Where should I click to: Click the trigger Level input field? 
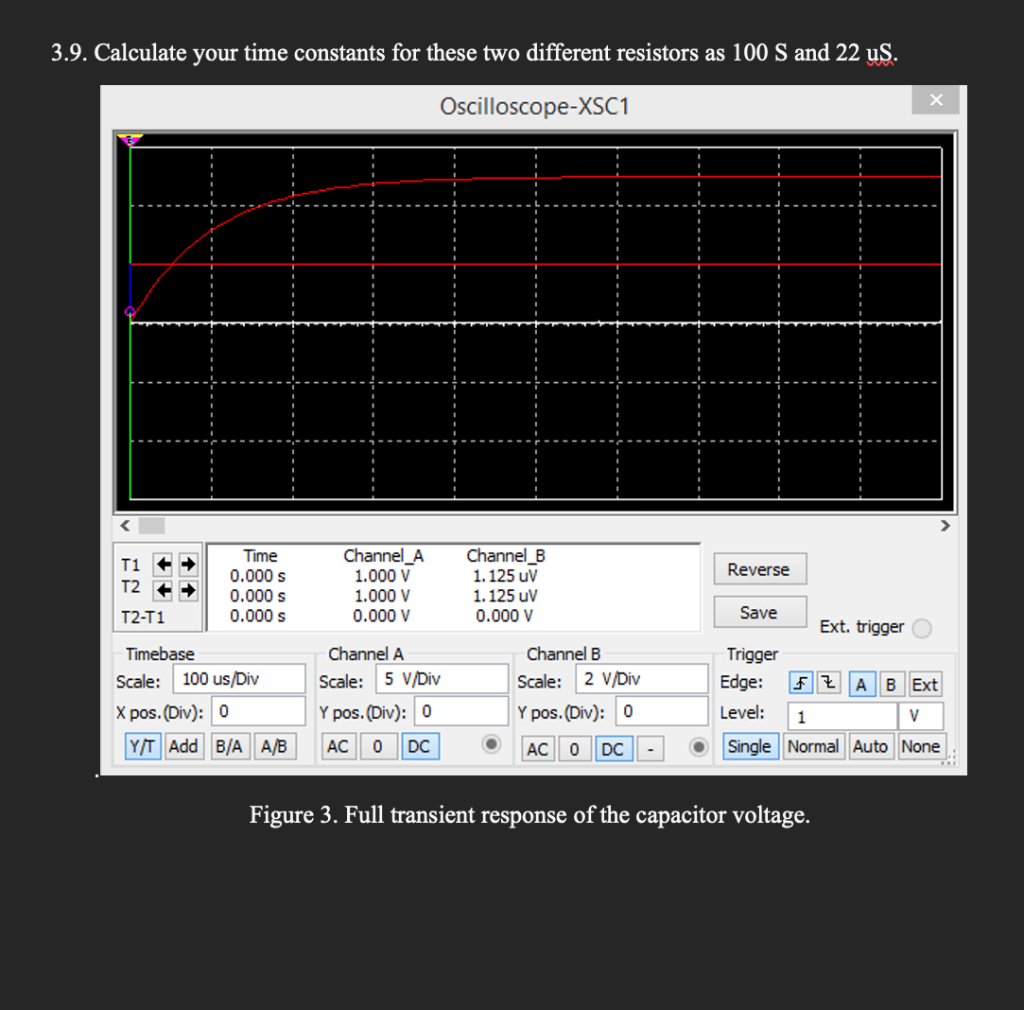click(x=843, y=716)
